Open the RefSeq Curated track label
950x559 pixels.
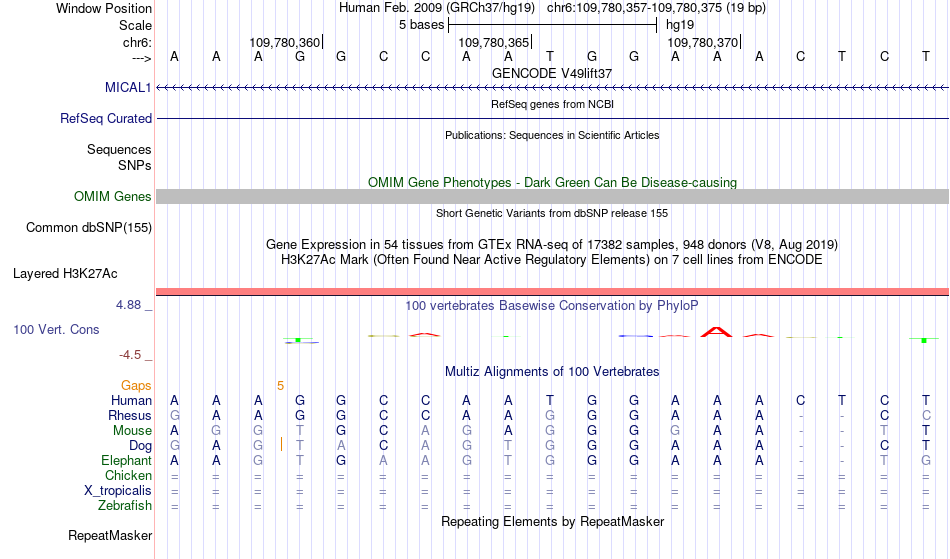(105, 118)
